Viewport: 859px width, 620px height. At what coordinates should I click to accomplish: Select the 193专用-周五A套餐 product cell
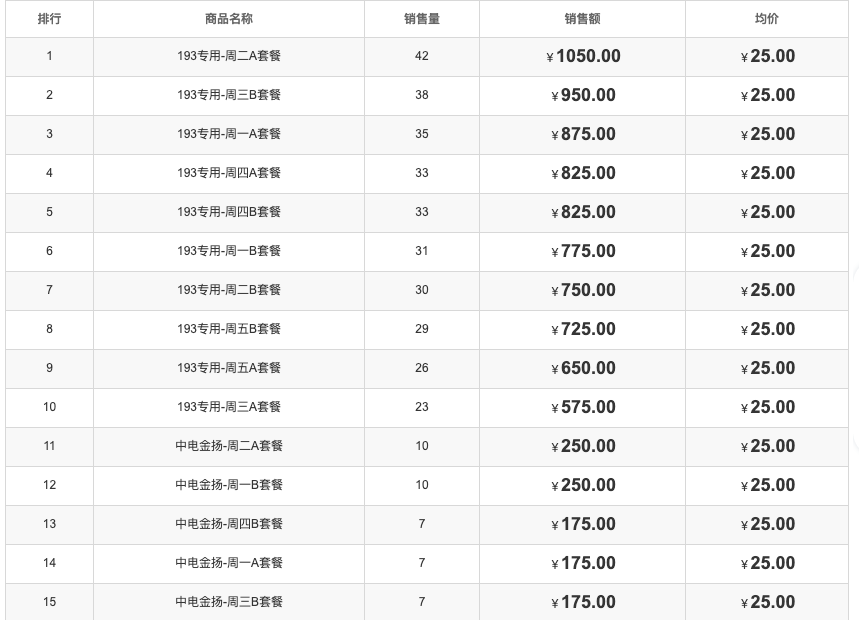click(229, 368)
